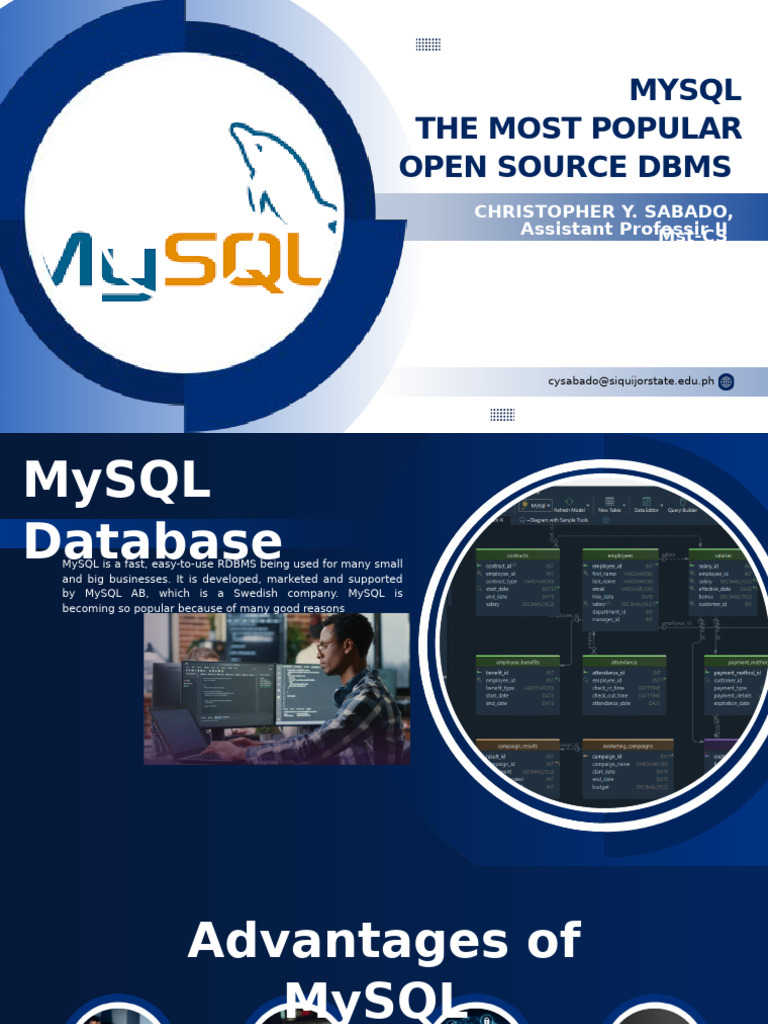The height and width of the screenshot is (1024, 768).
Task: Click the paragraph describing MySQL as an RDBMS
Action: coord(232,586)
